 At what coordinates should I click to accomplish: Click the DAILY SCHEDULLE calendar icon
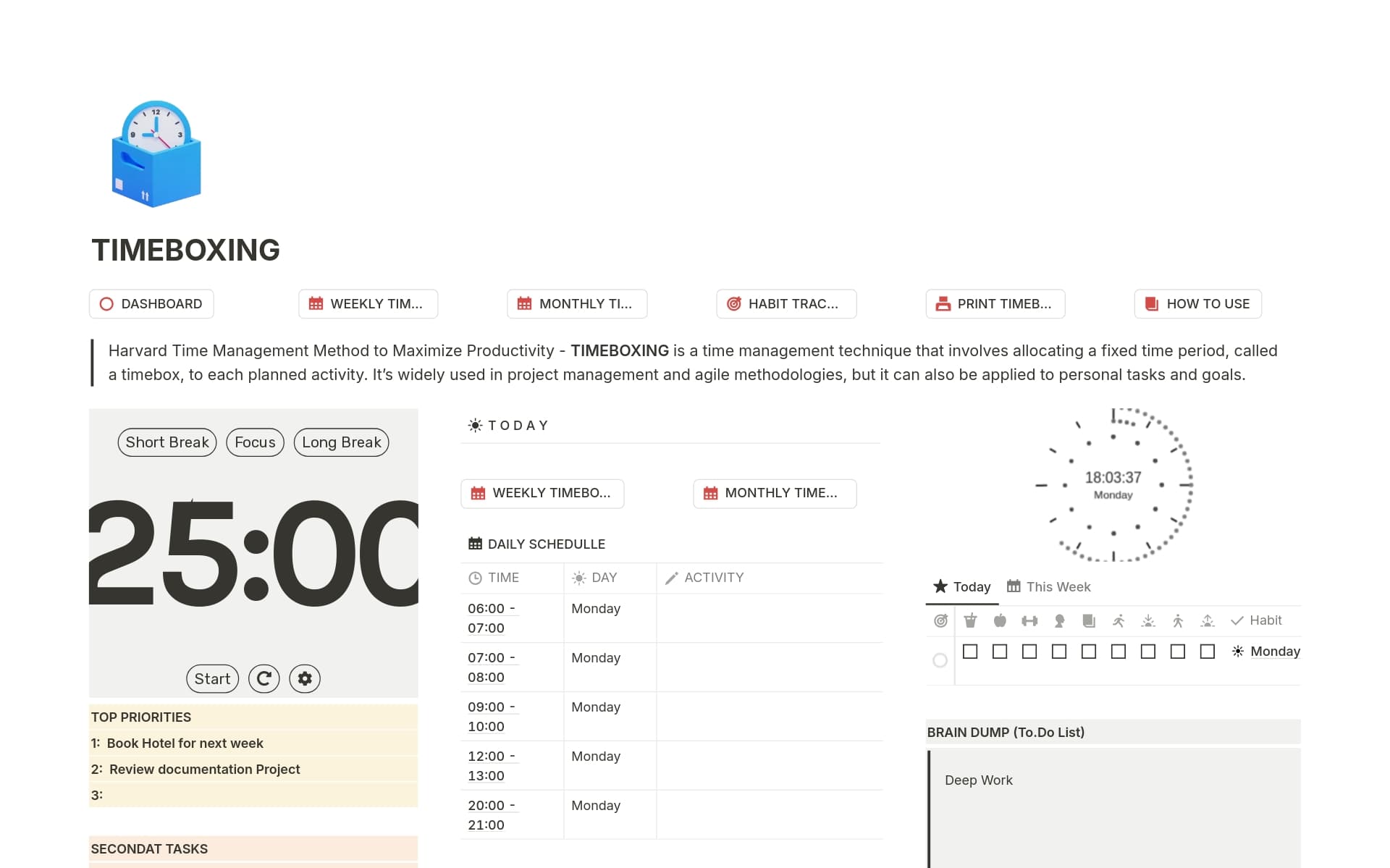pyautogui.click(x=475, y=544)
